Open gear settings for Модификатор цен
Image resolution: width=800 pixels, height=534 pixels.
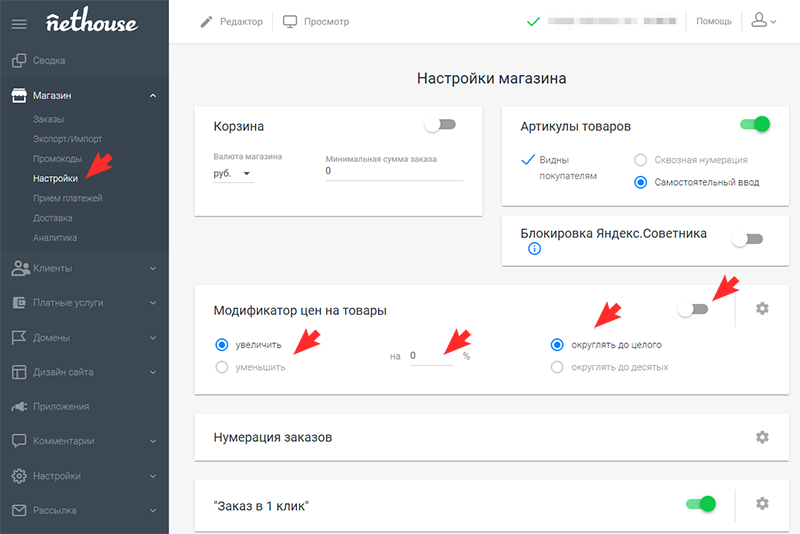click(x=762, y=309)
